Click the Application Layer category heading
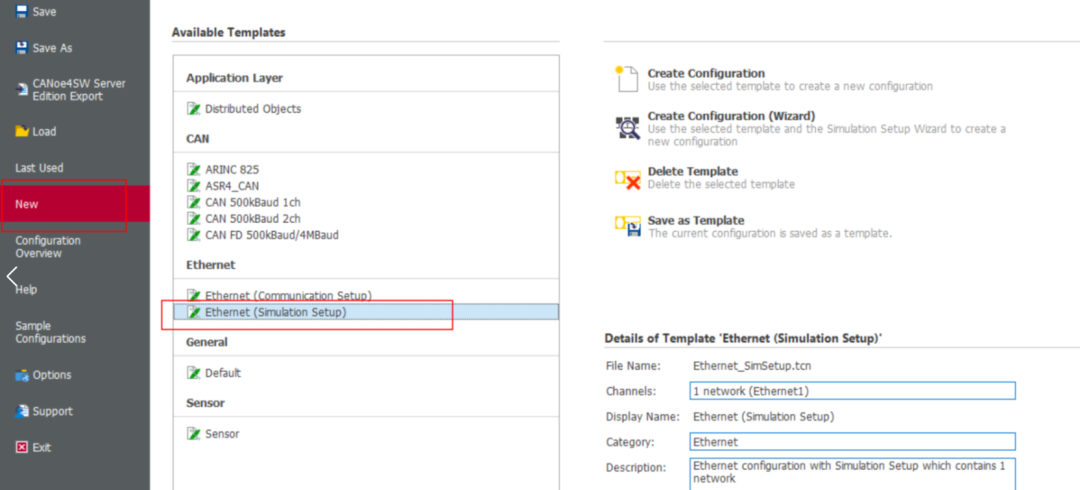 [234, 78]
